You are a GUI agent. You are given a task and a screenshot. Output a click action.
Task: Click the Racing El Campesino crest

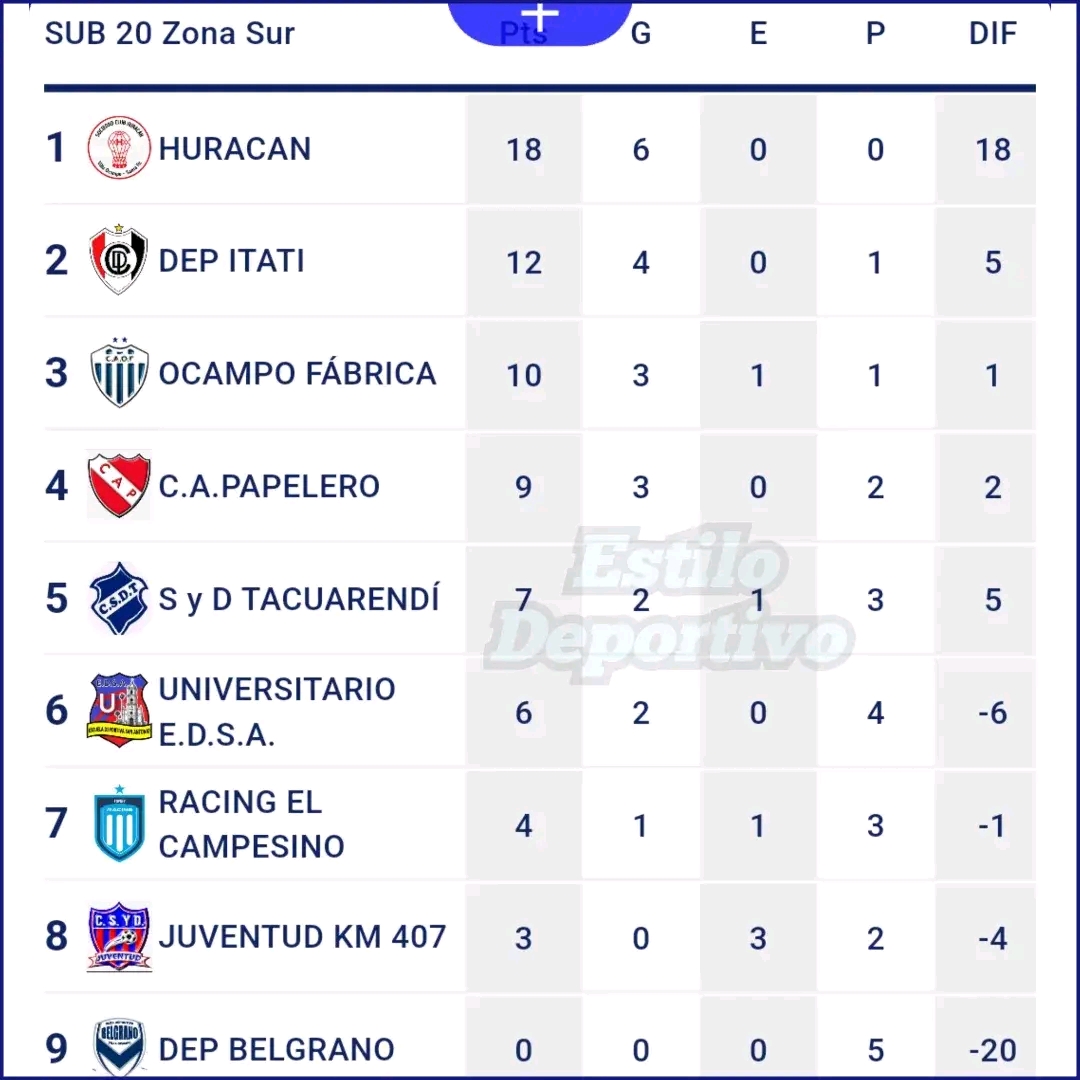click(119, 824)
